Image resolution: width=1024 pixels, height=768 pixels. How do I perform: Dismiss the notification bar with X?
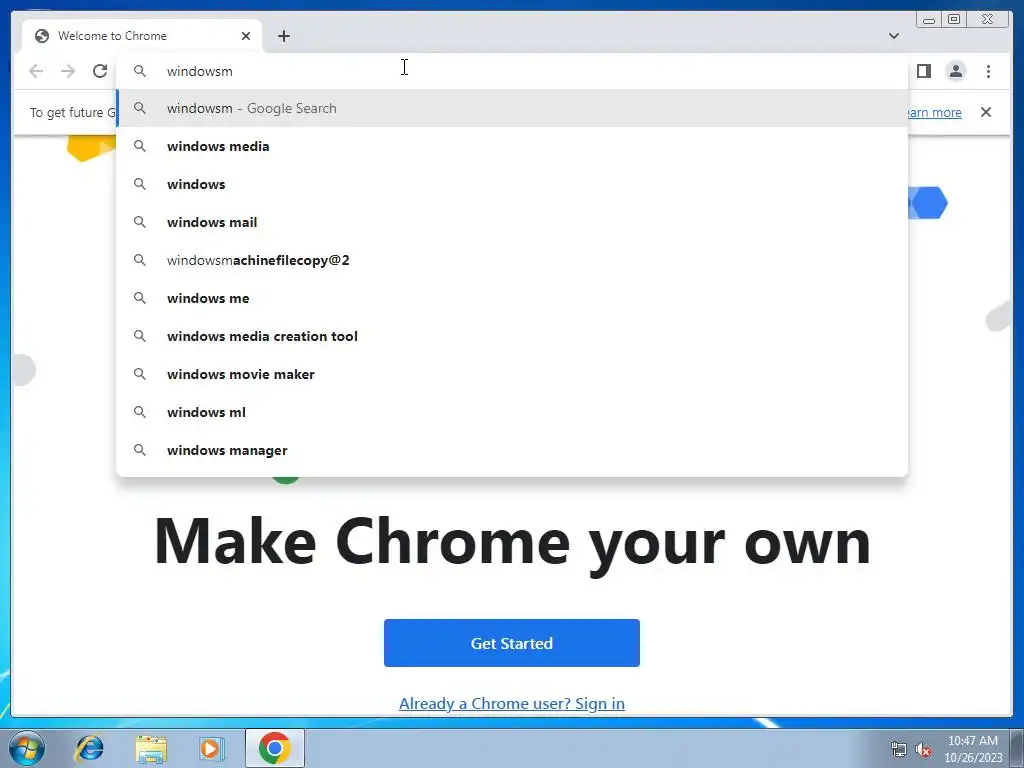pos(985,112)
